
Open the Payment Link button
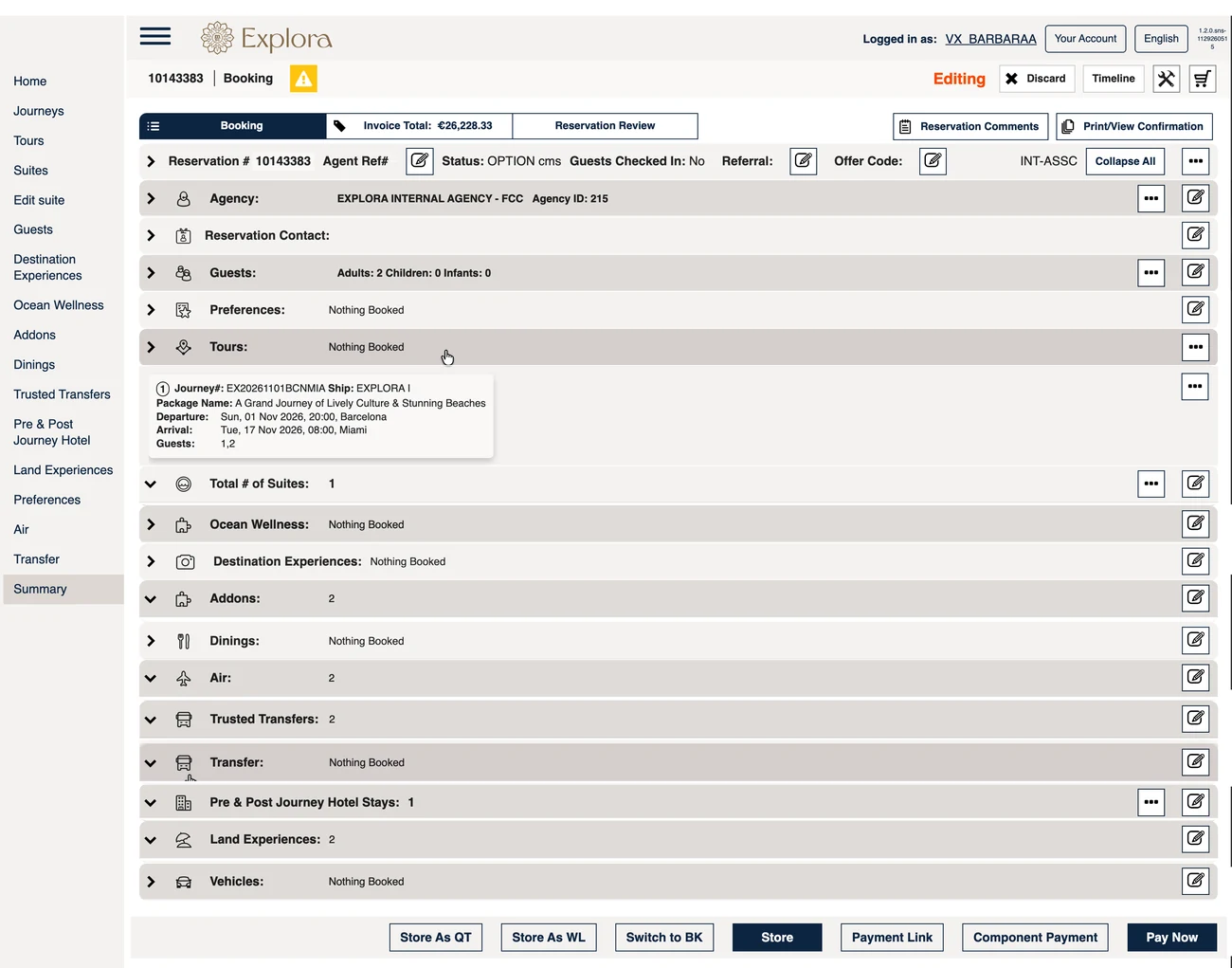[x=892, y=938]
